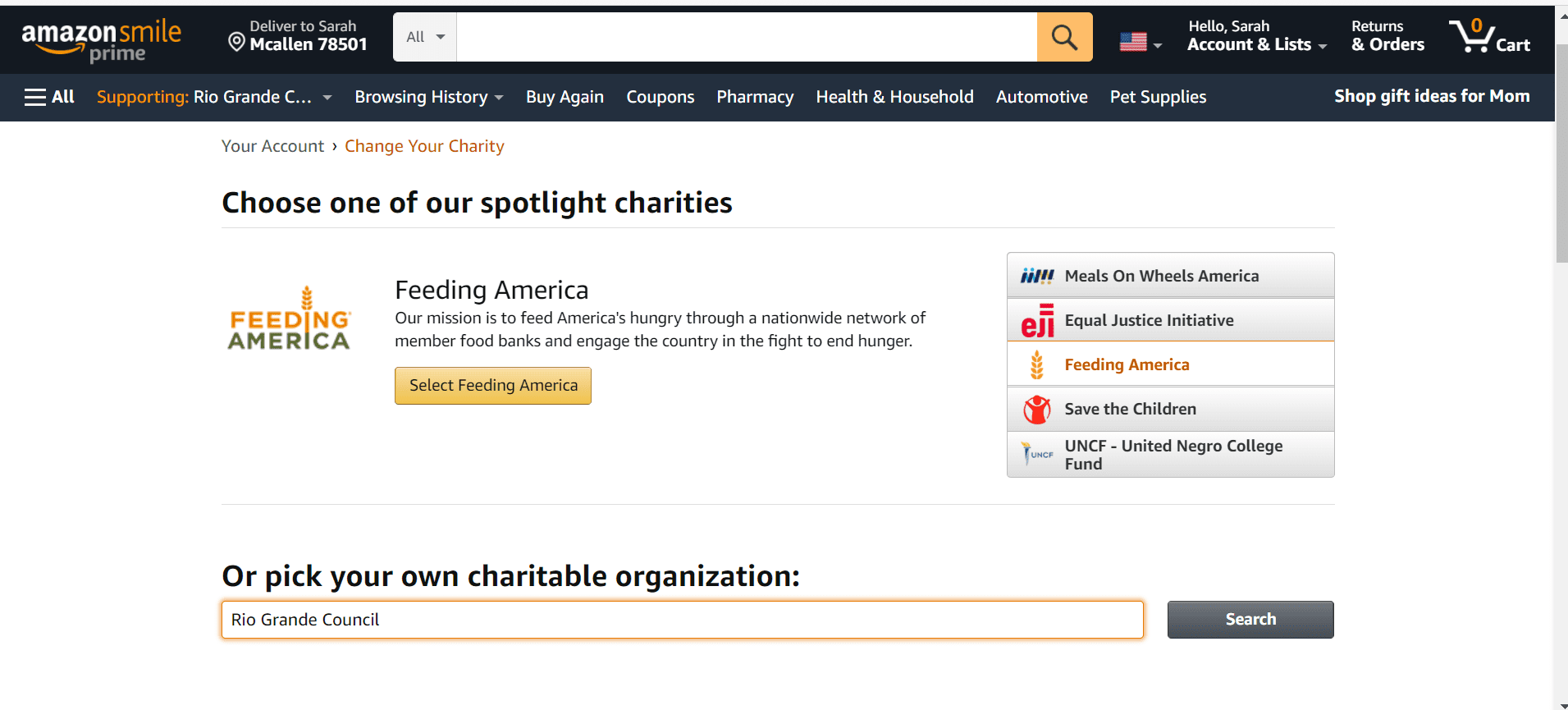Click the Amazon Smile Prime logo

(101, 39)
